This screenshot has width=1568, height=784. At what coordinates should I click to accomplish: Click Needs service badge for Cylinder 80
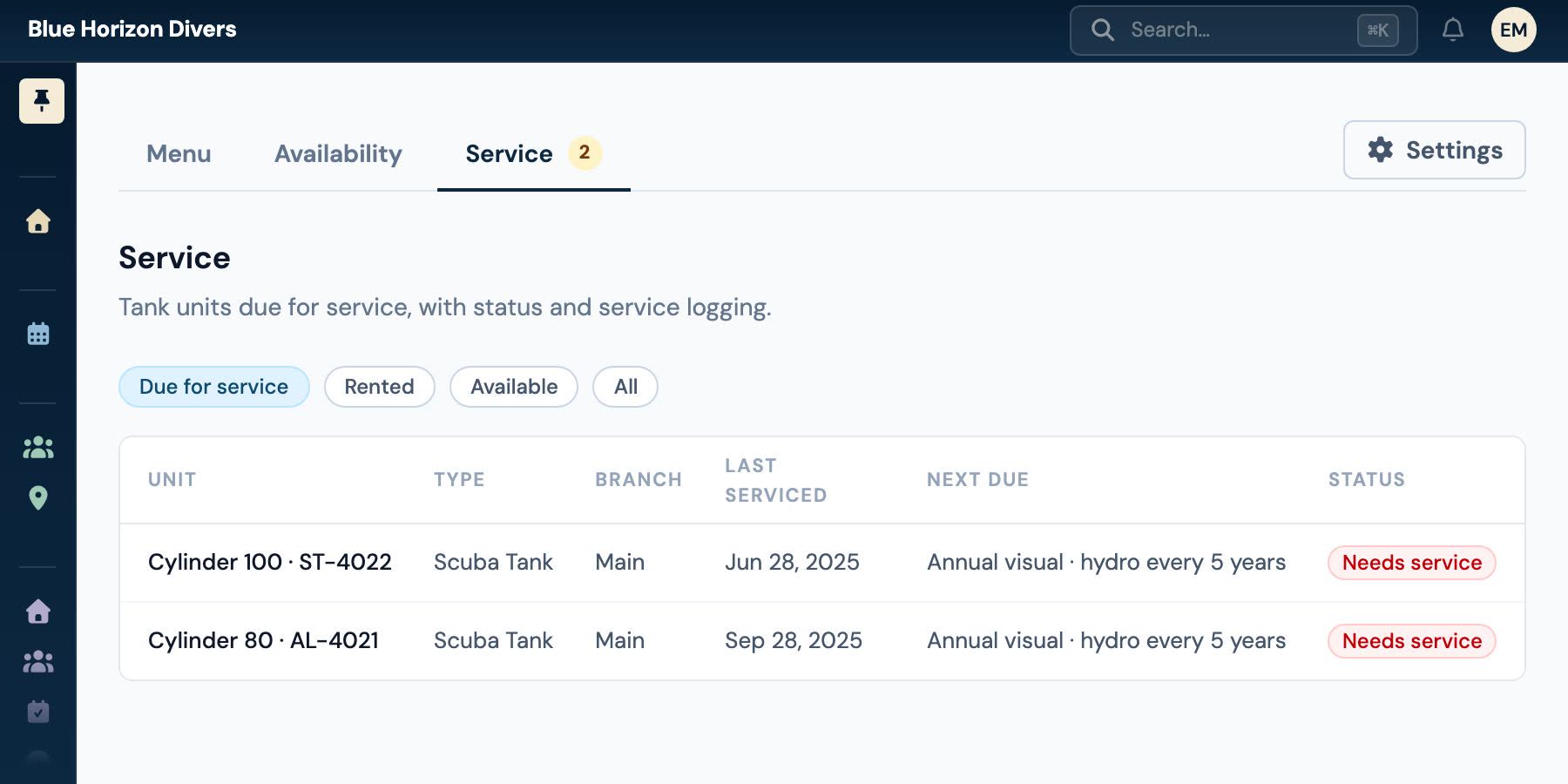click(1412, 641)
